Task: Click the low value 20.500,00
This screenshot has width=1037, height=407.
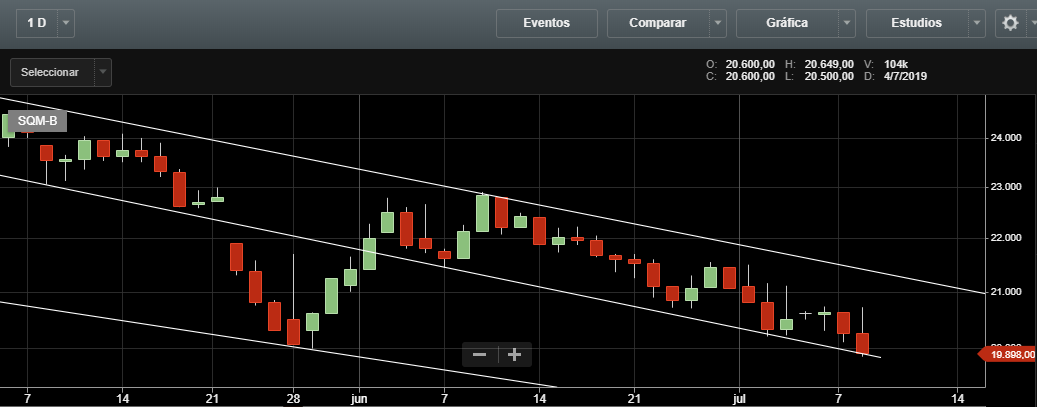Action: click(829, 76)
